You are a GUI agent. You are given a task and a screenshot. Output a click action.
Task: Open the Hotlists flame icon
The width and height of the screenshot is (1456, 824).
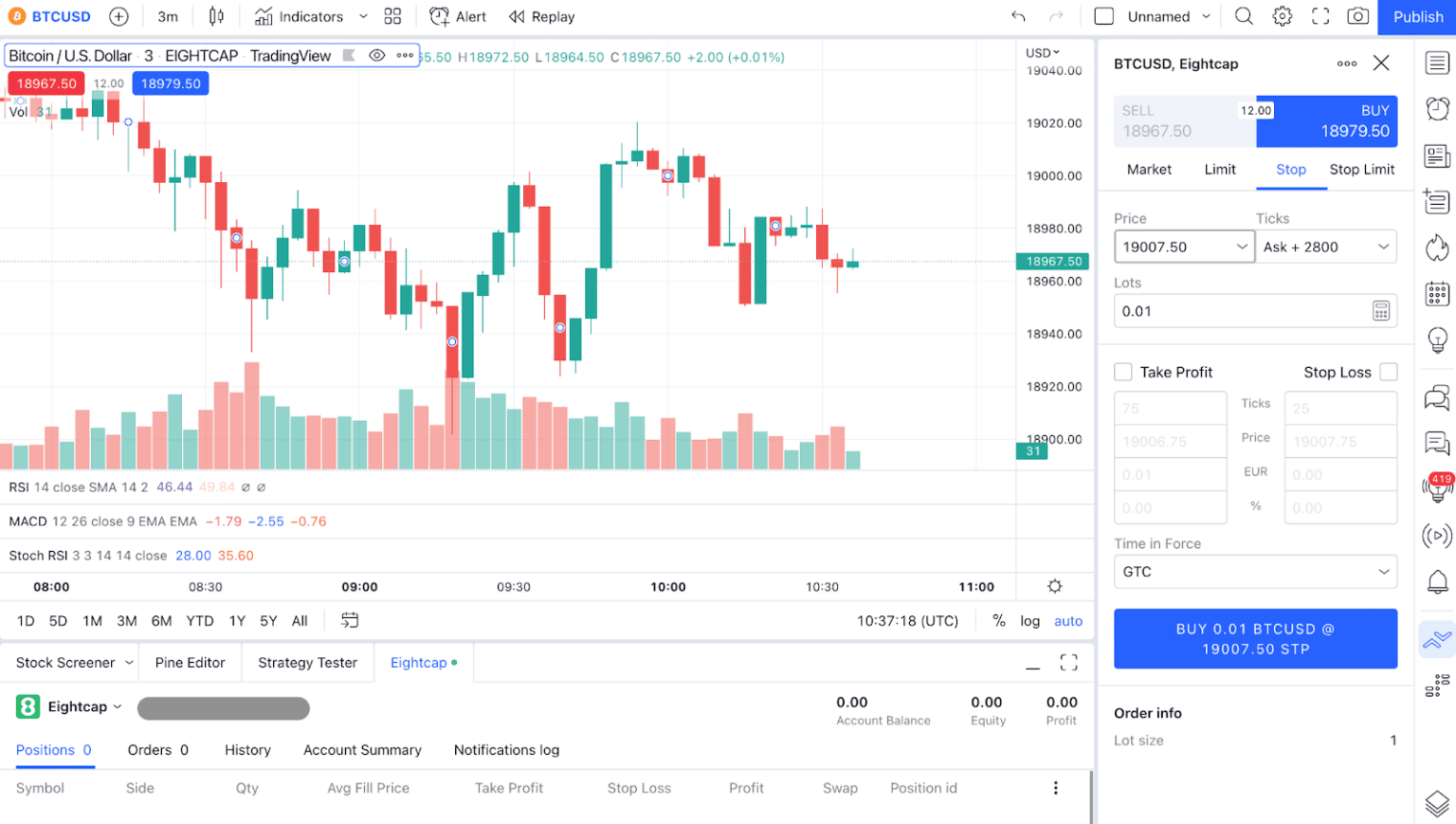pyautogui.click(x=1437, y=247)
